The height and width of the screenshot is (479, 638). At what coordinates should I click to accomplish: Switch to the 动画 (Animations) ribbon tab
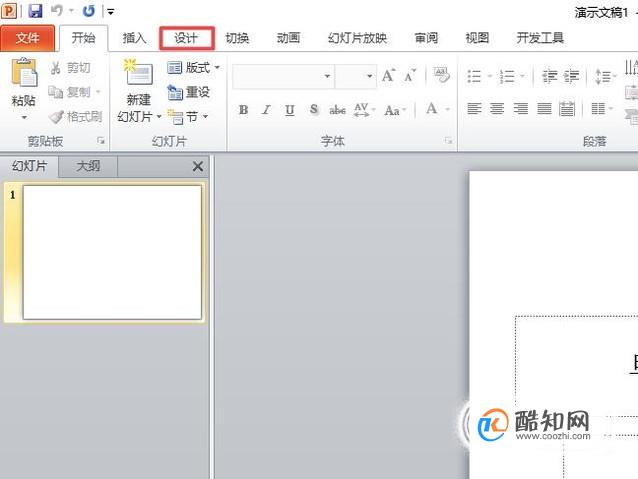click(288, 38)
